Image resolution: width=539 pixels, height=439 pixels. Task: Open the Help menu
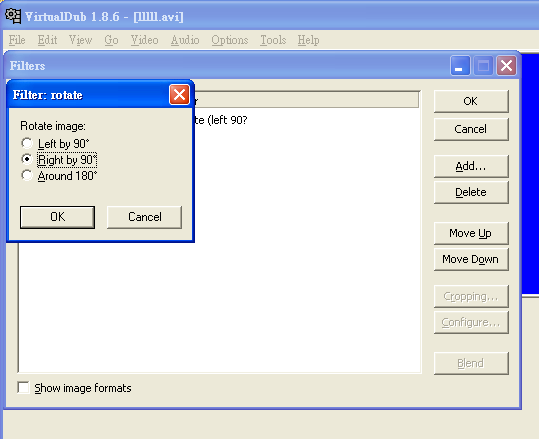[308, 40]
